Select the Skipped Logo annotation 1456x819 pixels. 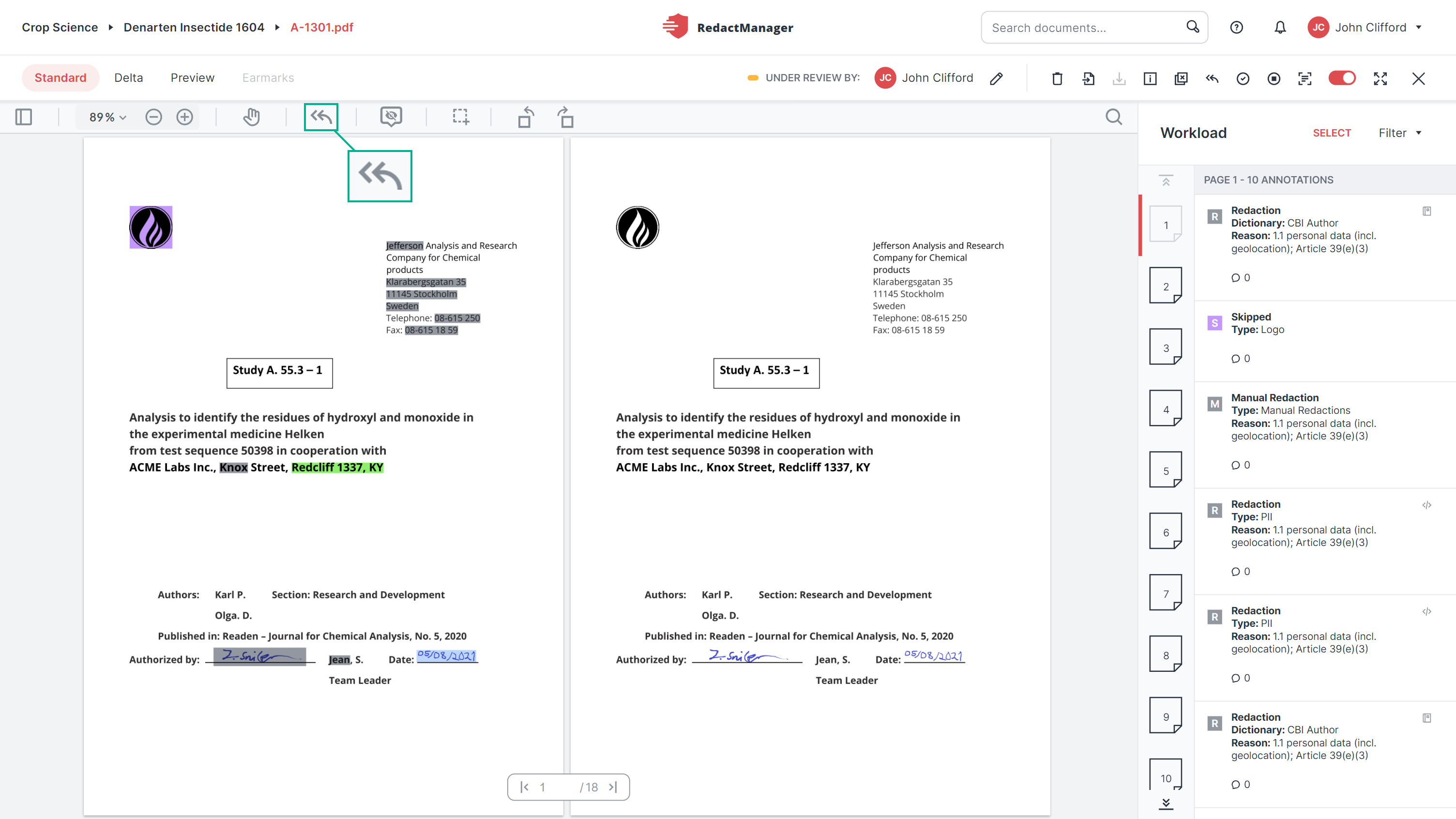pos(1325,341)
